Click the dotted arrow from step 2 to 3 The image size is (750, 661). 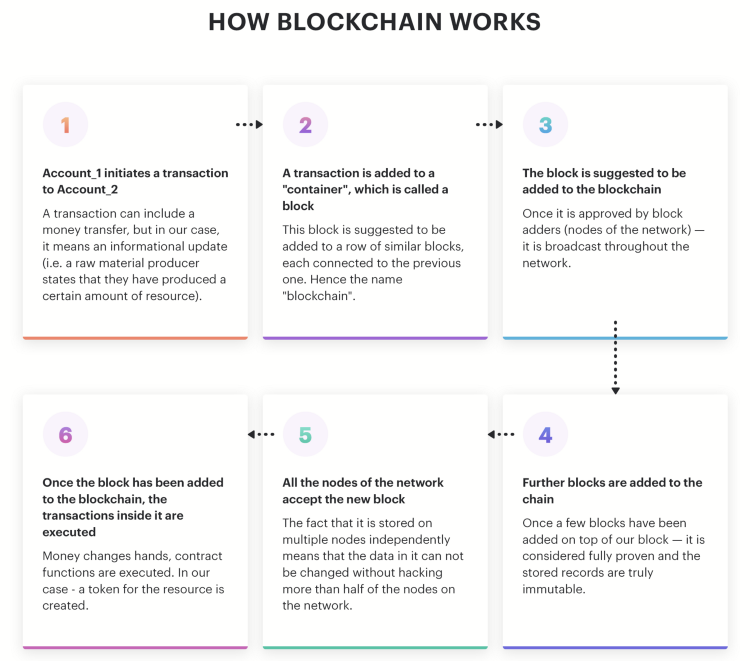point(489,124)
